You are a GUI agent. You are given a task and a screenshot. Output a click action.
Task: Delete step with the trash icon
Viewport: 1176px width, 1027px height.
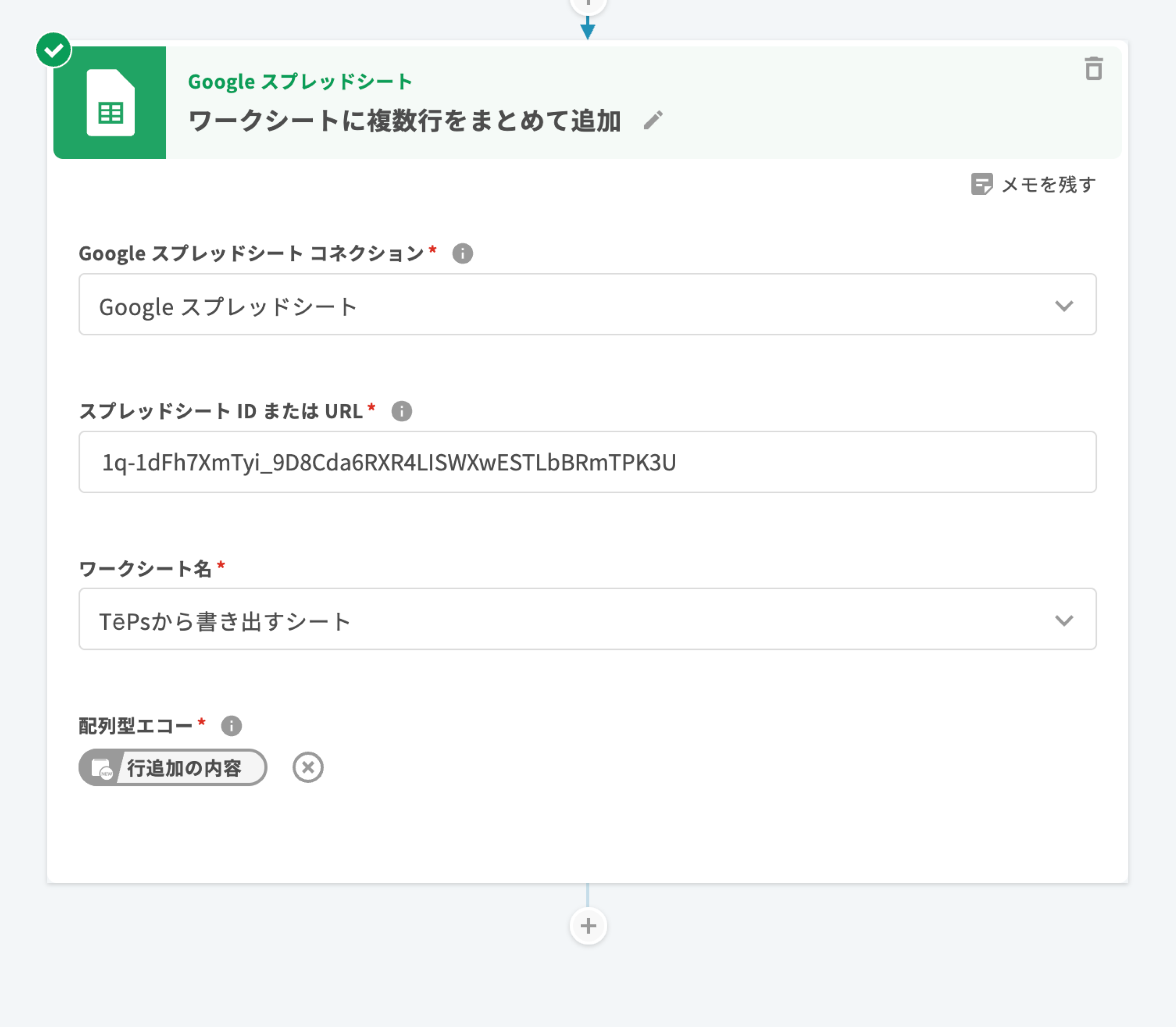tap(1093, 69)
